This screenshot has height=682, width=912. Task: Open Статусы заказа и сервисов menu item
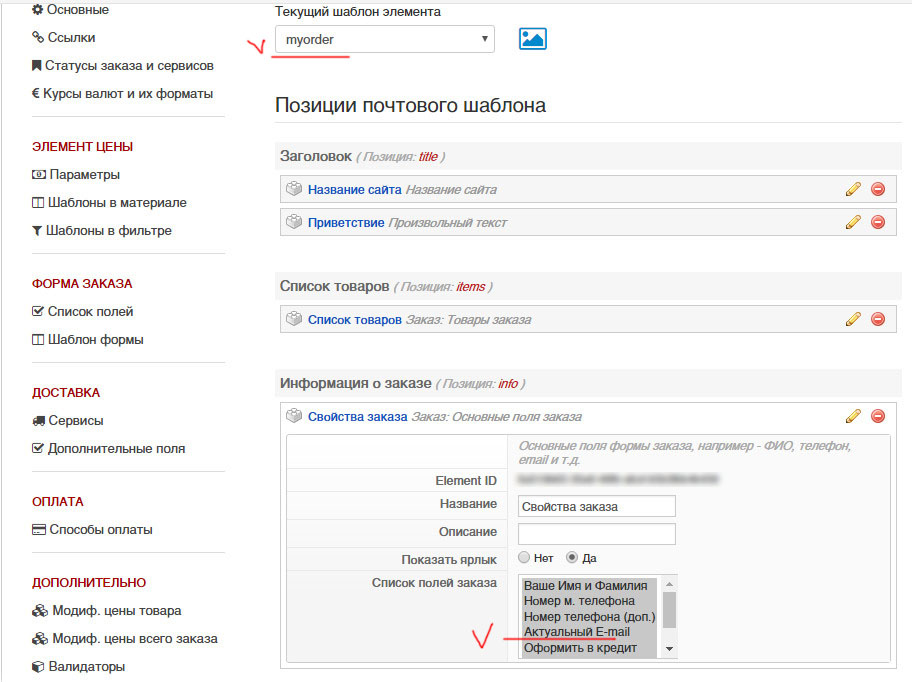(x=129, y=66)
